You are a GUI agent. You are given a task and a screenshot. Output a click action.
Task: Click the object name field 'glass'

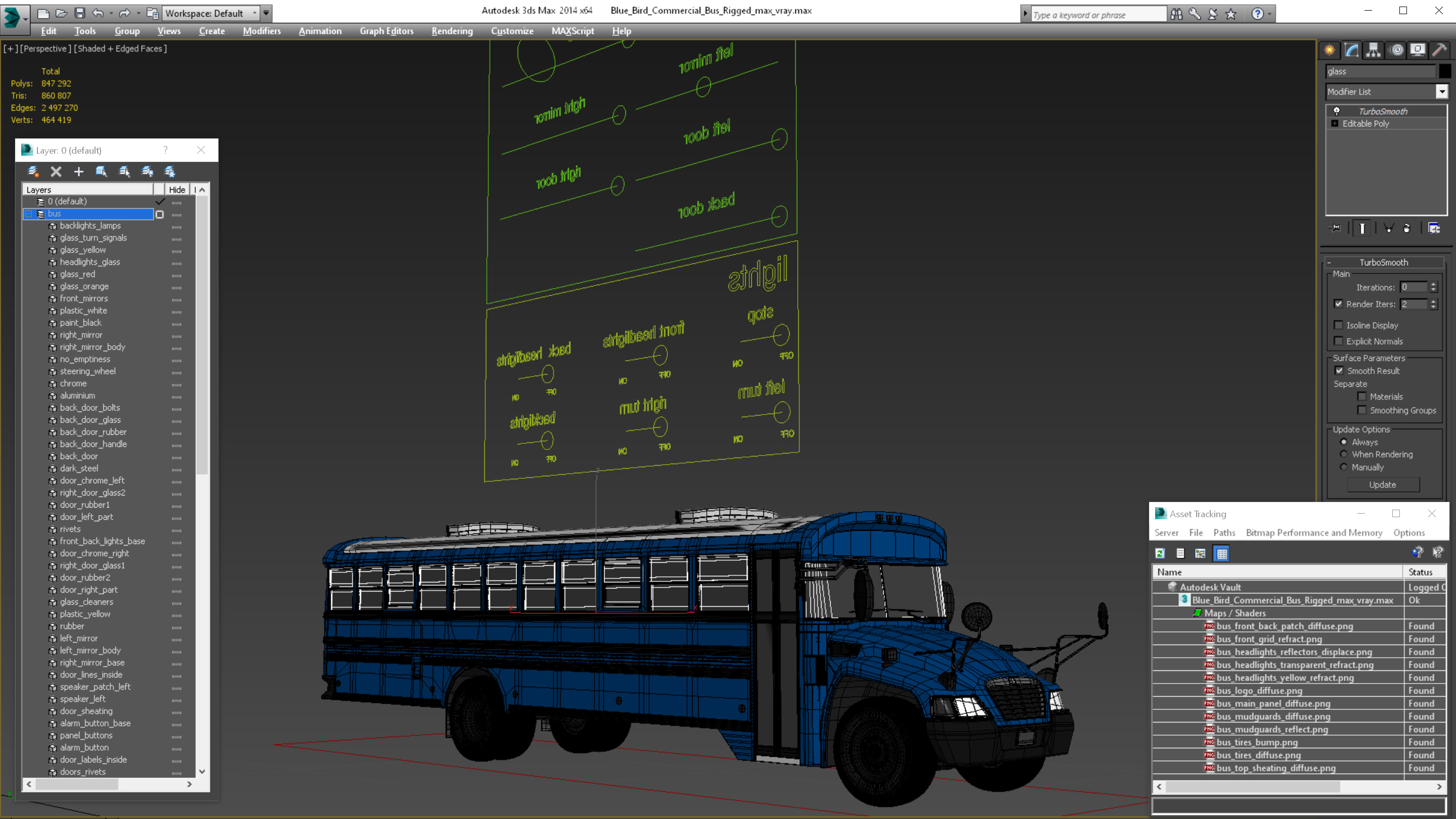coord(1380,71)
